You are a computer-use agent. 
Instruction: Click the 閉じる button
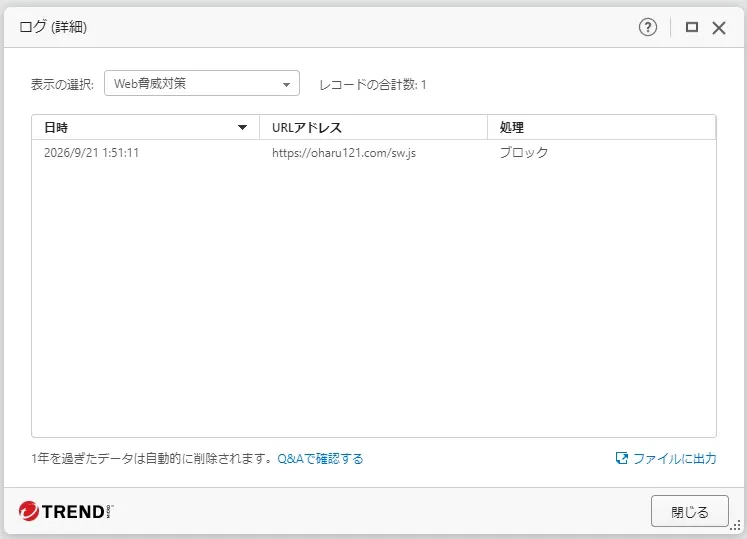coord(690,511)
